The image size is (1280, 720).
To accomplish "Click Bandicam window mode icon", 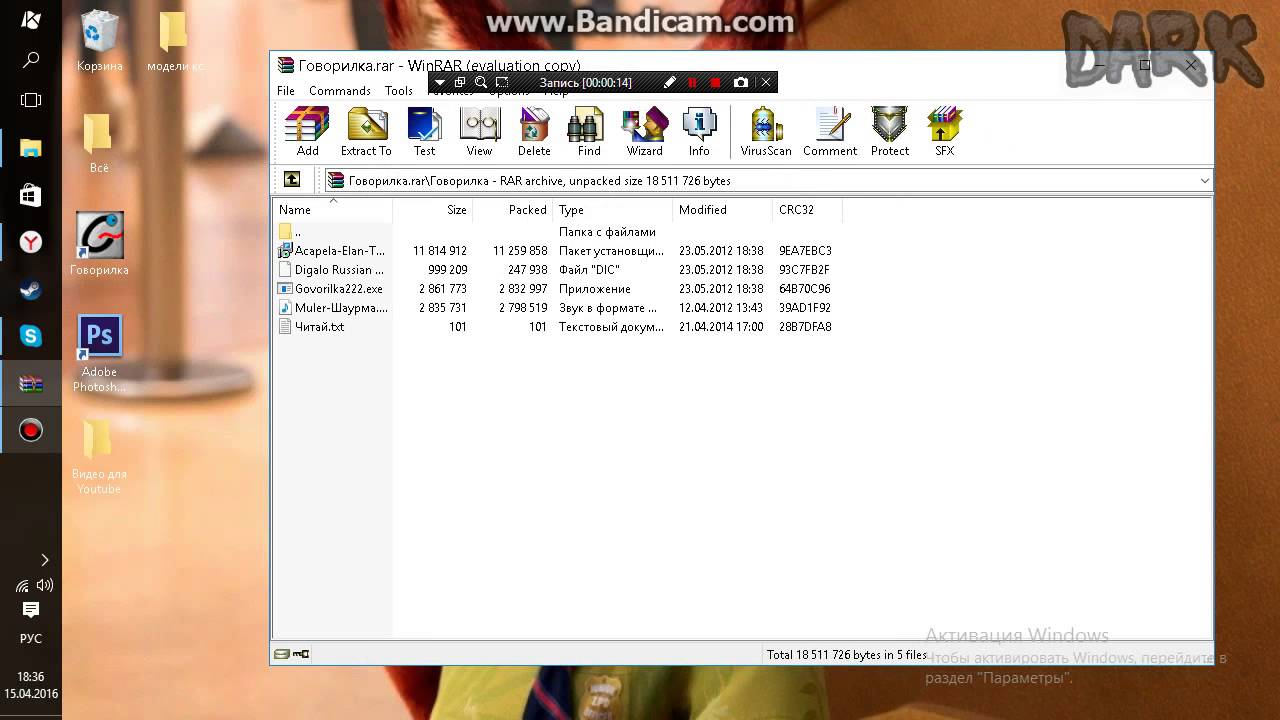I will point(460,83).
